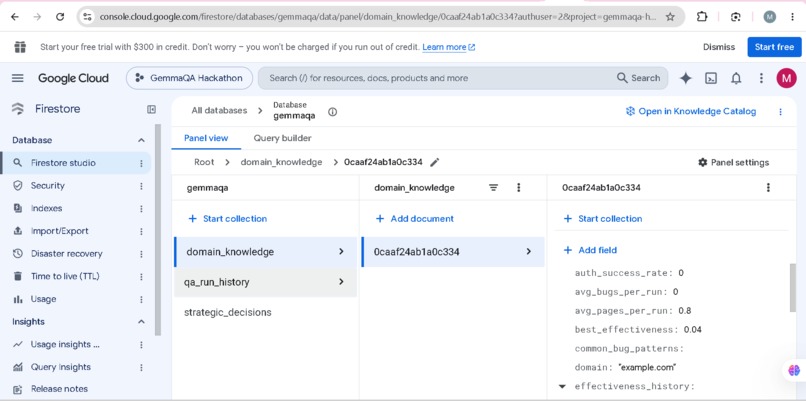The image size is (806, 401).
Task: Go to All databases breadcrumb
Action: (x=219, y=111)
